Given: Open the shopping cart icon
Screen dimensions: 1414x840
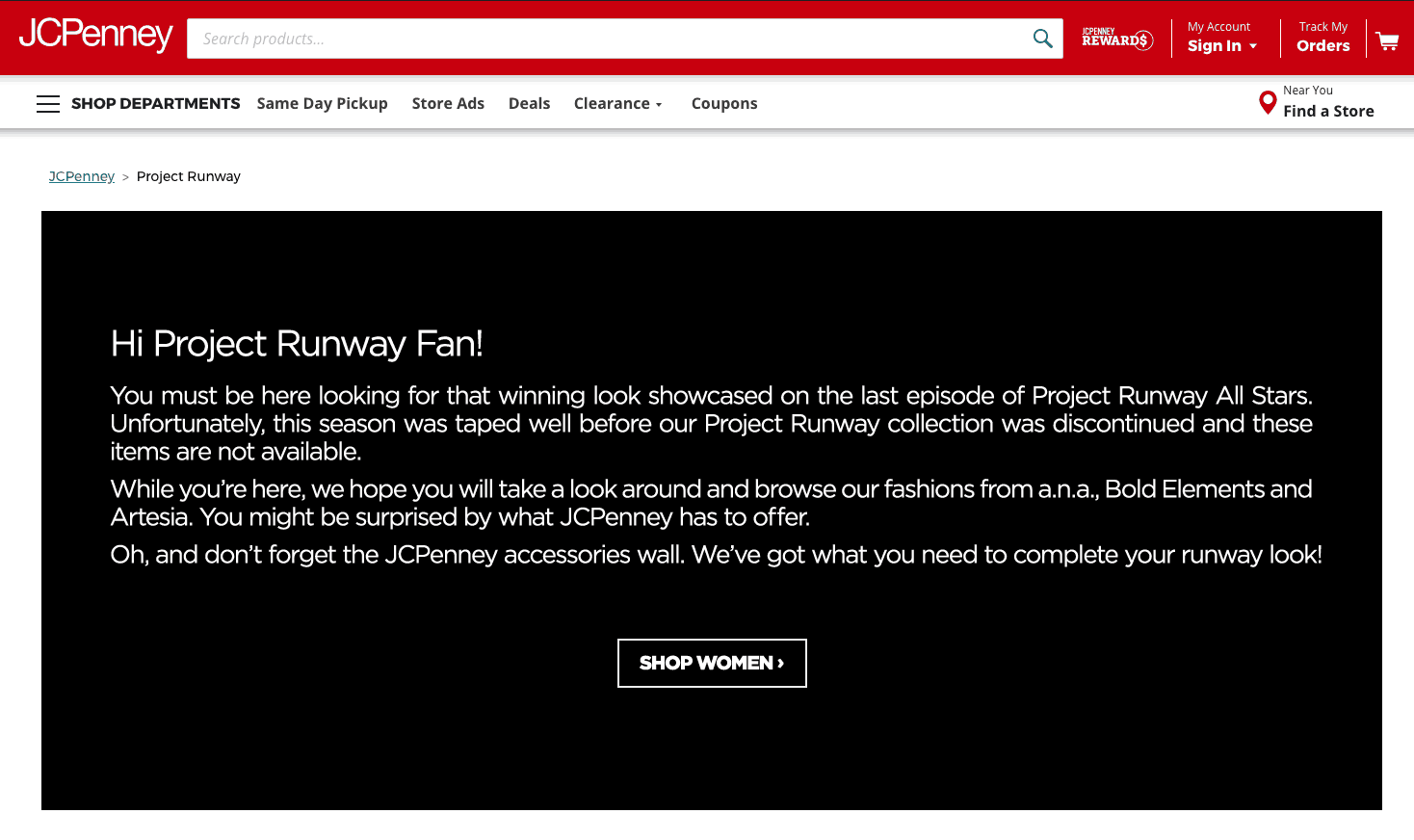Looking at the screenshot, I should point(1387,40).
